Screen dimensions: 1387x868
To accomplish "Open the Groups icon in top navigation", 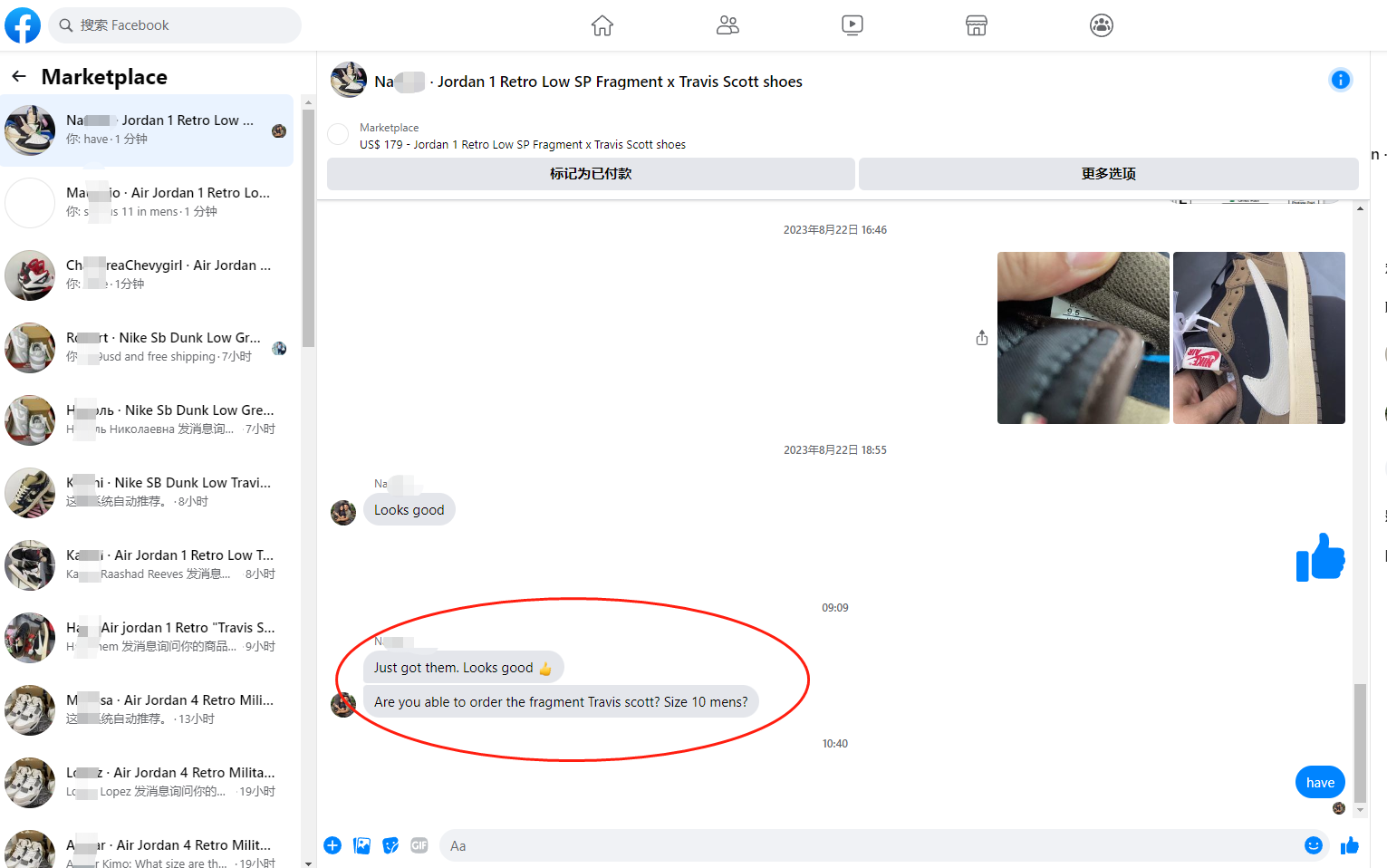I will click(x=1101, y=25).
